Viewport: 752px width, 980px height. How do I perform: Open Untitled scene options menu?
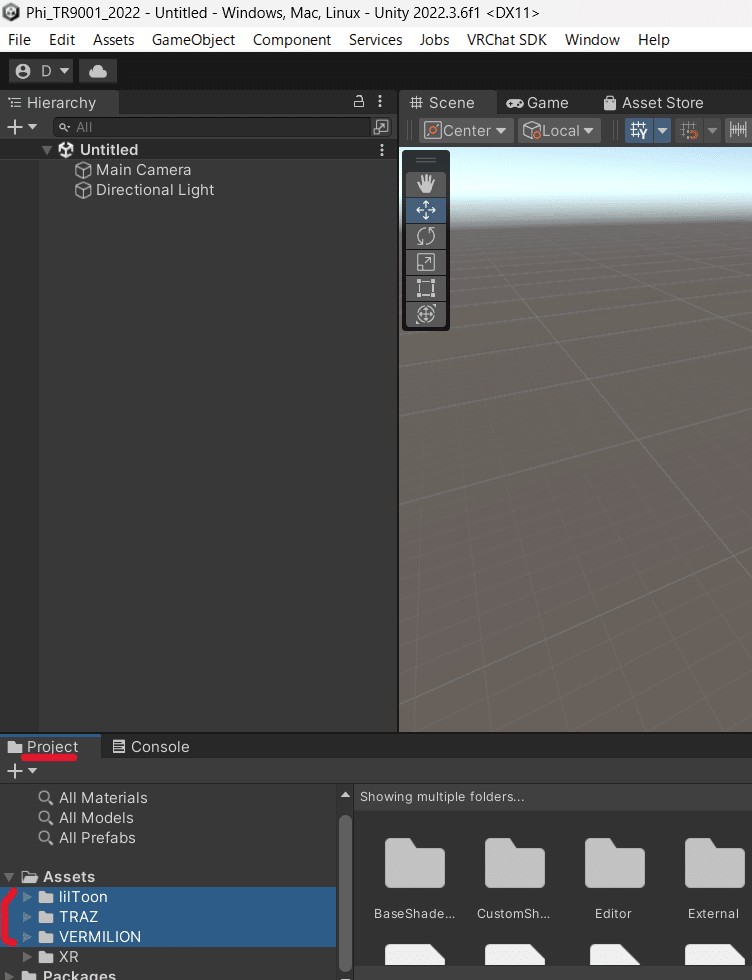381,150
